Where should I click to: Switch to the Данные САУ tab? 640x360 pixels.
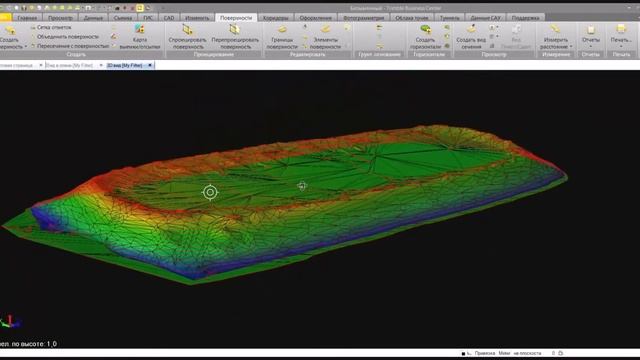[x=485, y=18]
